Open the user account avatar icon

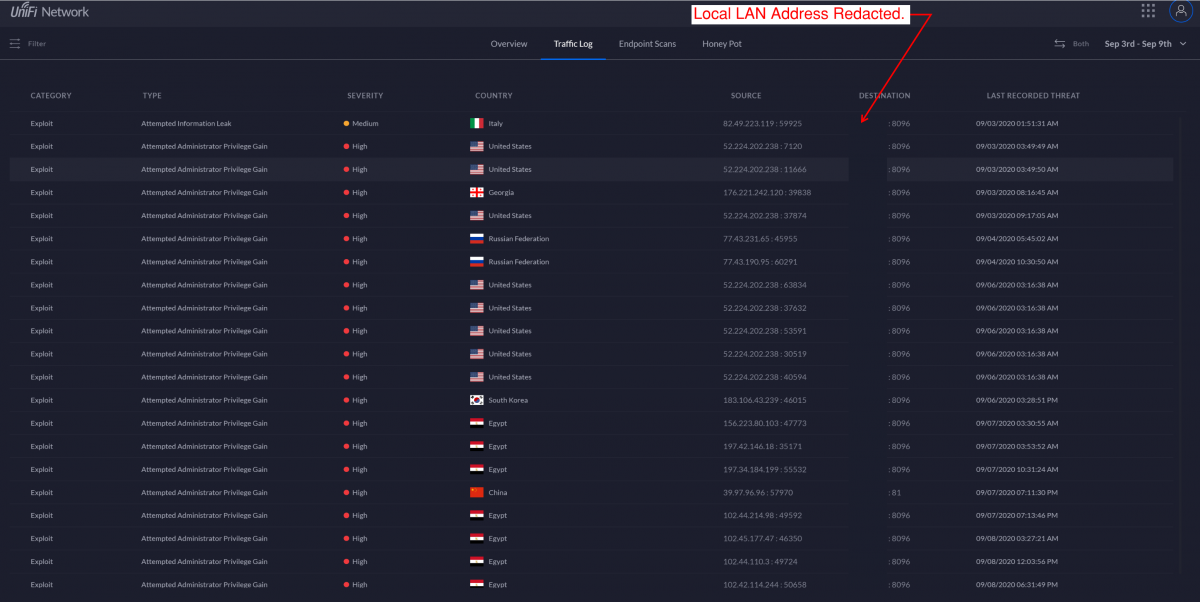click(x=1179, y=11)
